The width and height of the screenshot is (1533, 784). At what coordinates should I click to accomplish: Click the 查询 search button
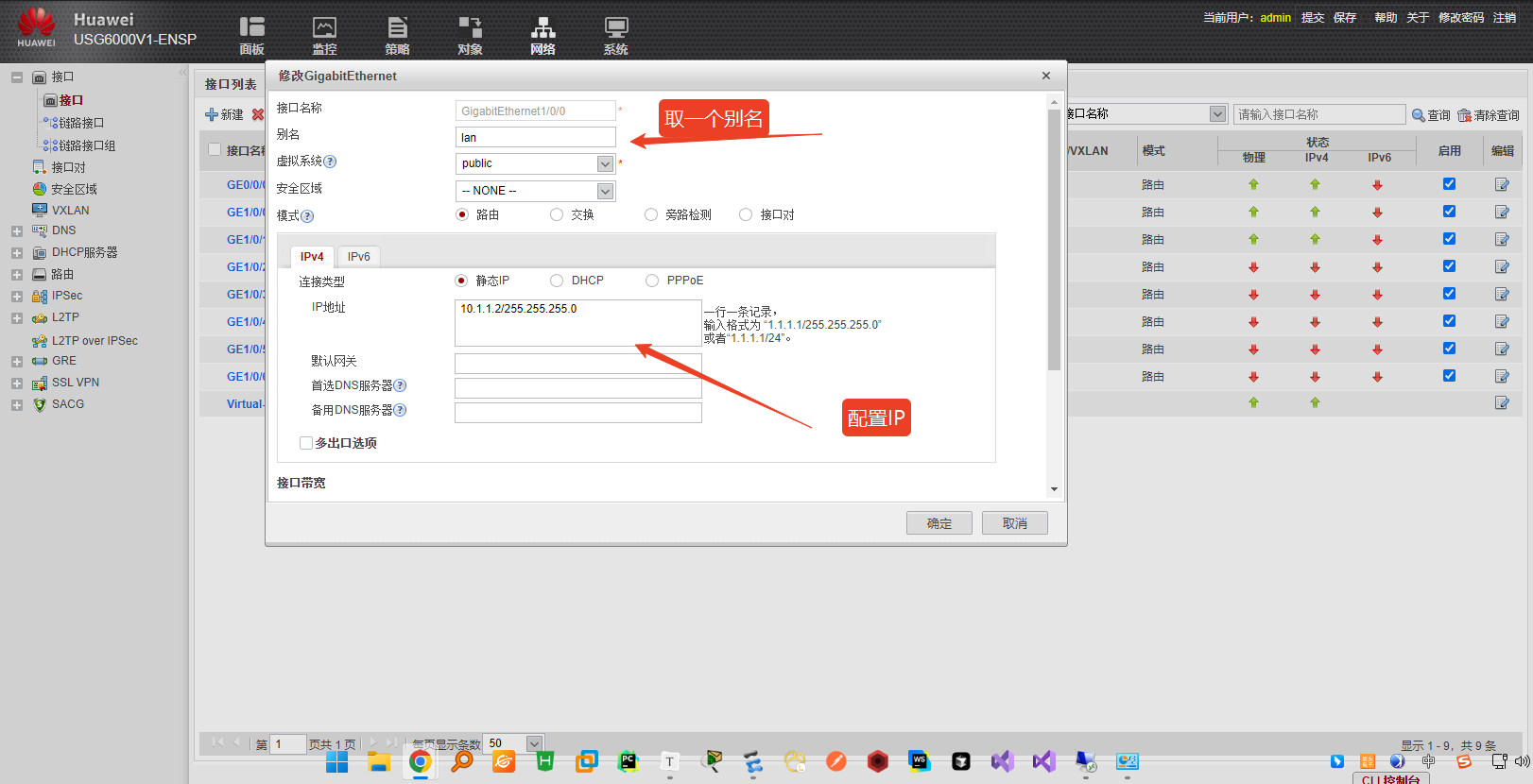tap(1431, 115)
